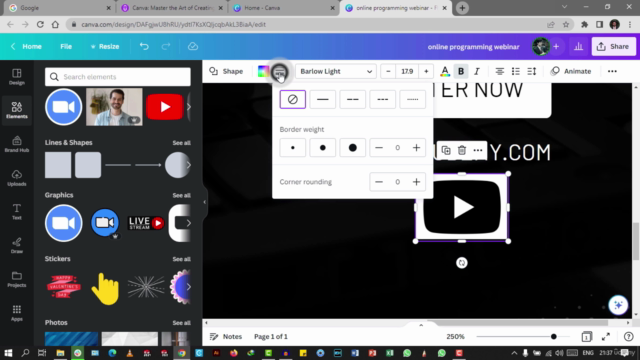Show more Lines & Shapes with arrow

[x=188, y=165]
